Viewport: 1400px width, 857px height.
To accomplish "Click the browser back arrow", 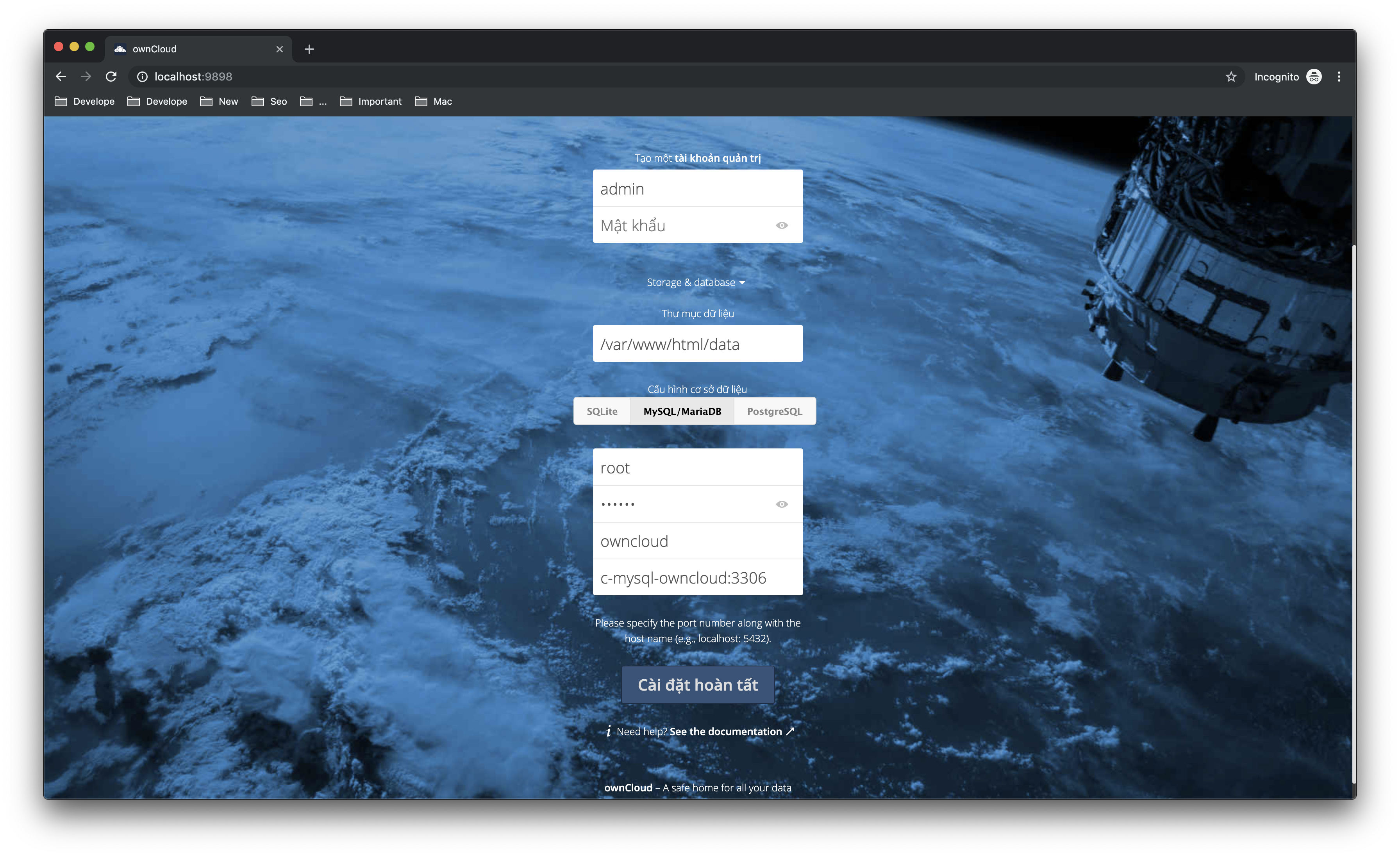I will (61, 76).
